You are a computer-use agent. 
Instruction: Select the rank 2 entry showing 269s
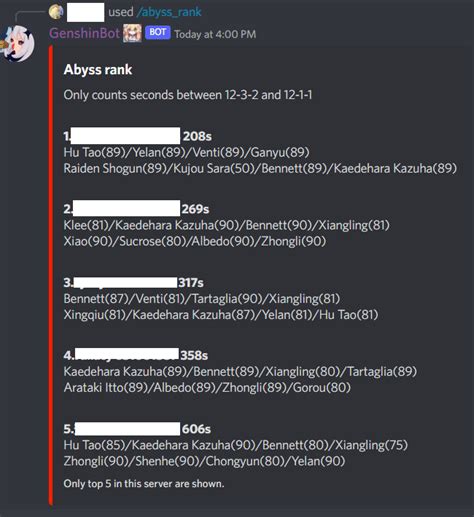(136, 209)
